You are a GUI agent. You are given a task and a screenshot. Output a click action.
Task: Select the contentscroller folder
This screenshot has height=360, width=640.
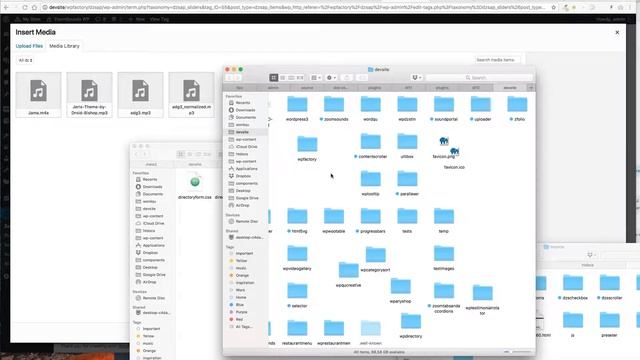click(370, 146)
